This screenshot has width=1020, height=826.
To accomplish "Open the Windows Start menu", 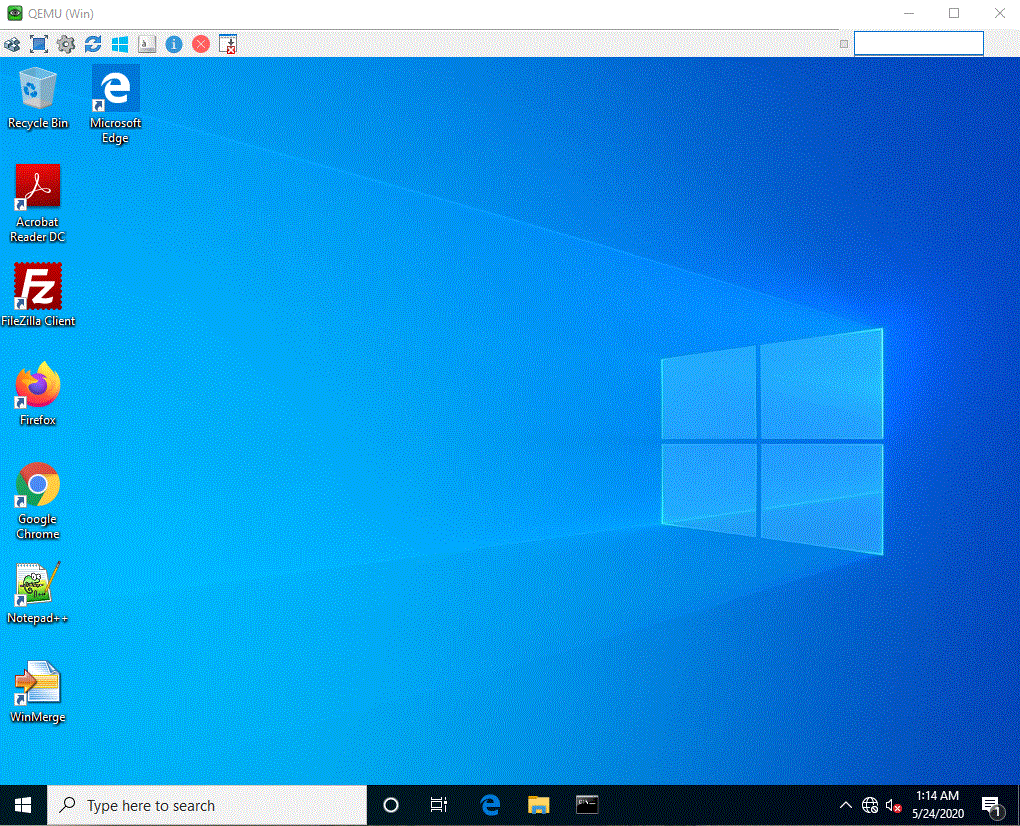I will [23, 805].
